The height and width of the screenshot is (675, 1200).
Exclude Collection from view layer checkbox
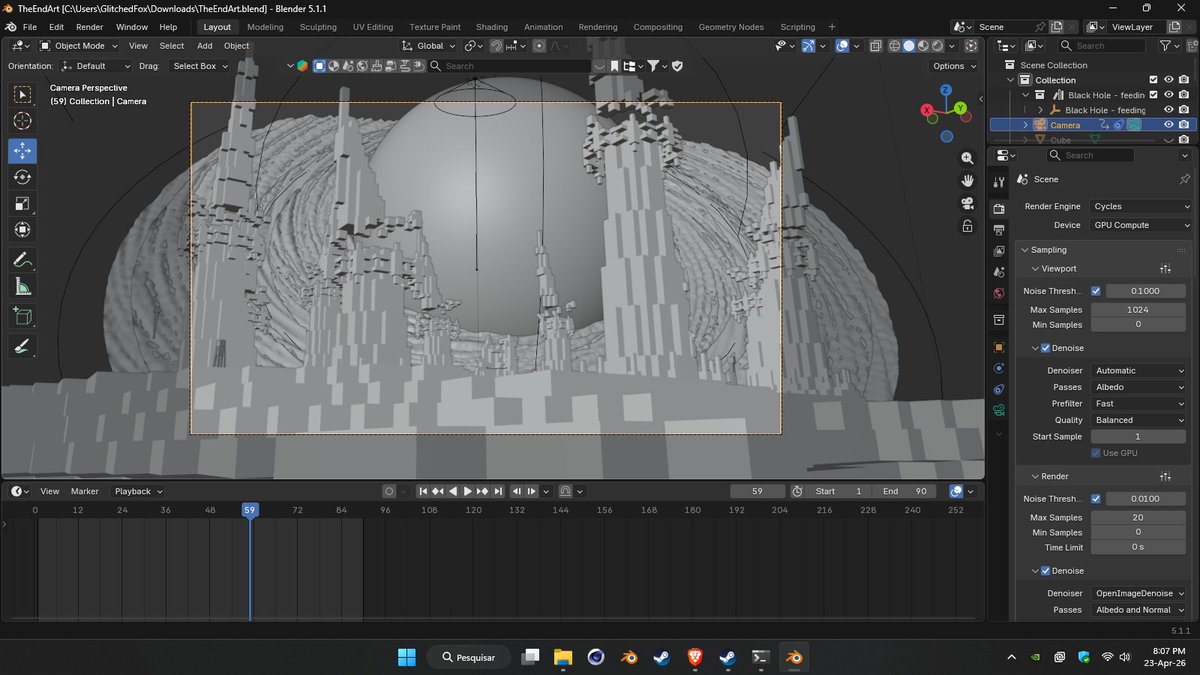point(1153,80)
